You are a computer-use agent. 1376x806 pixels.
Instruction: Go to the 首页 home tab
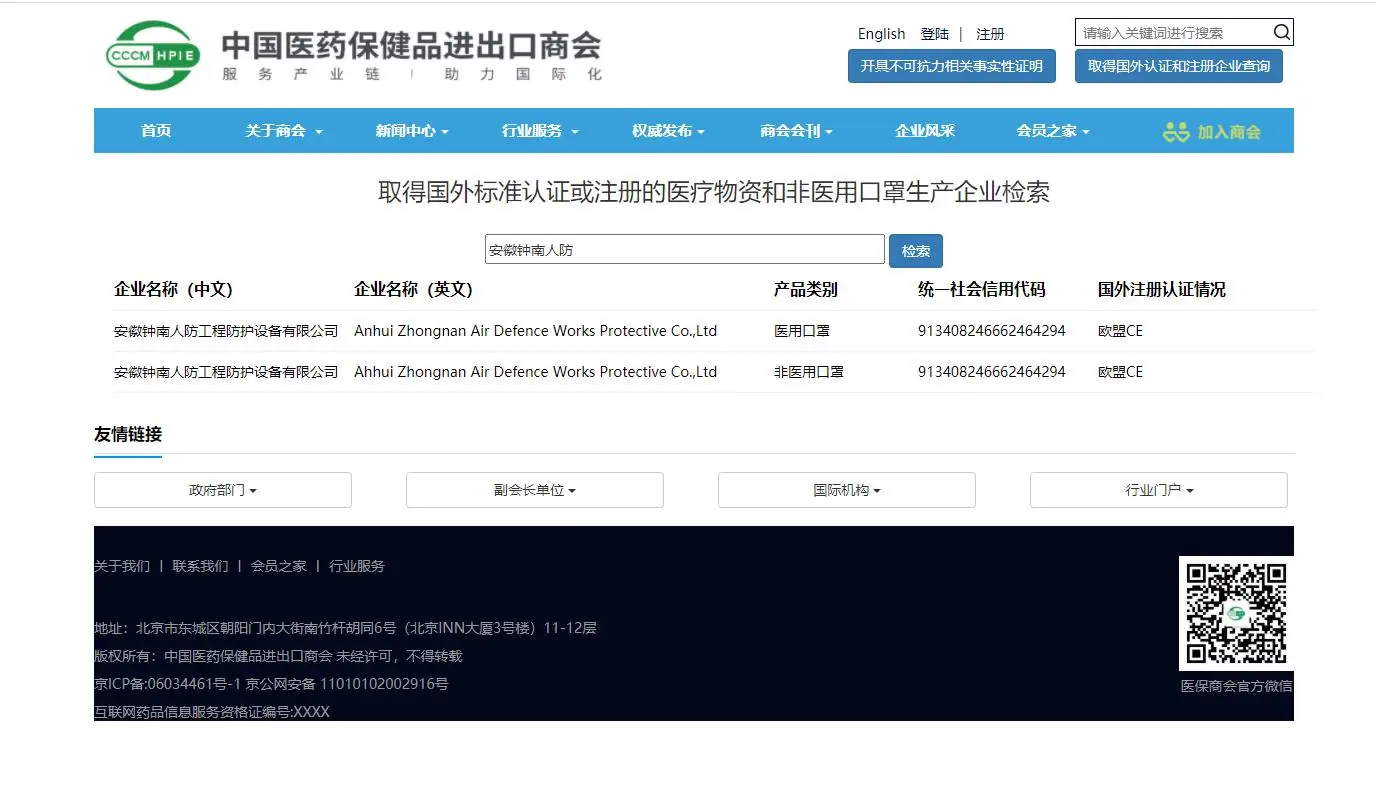coord(156,131)
